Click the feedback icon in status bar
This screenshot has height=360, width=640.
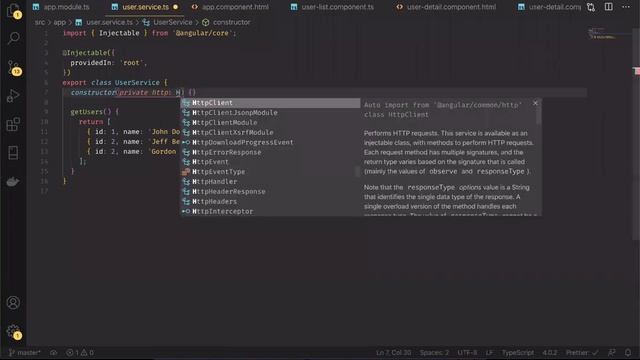coord(611,353)
